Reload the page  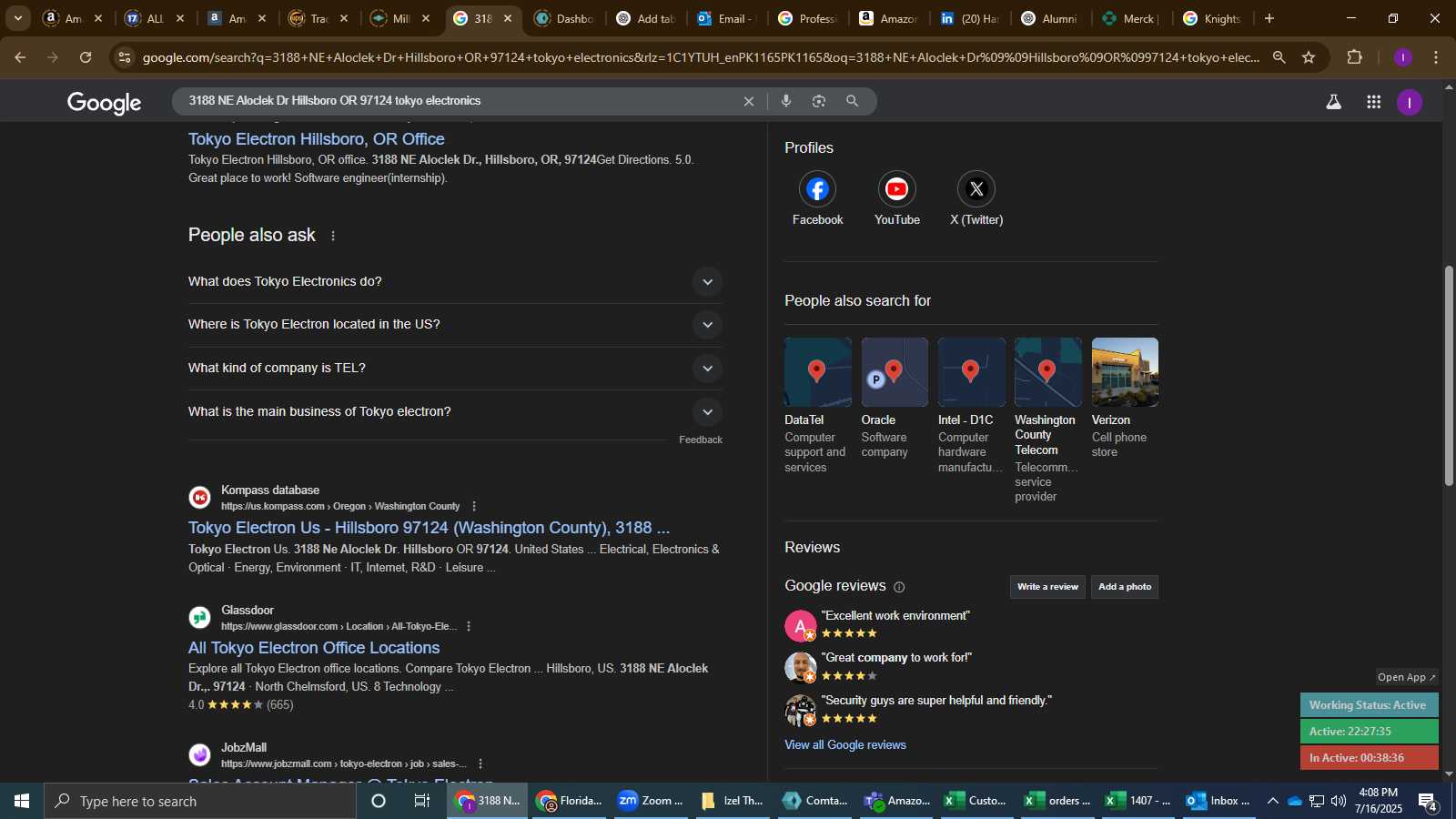pos(86,57)
